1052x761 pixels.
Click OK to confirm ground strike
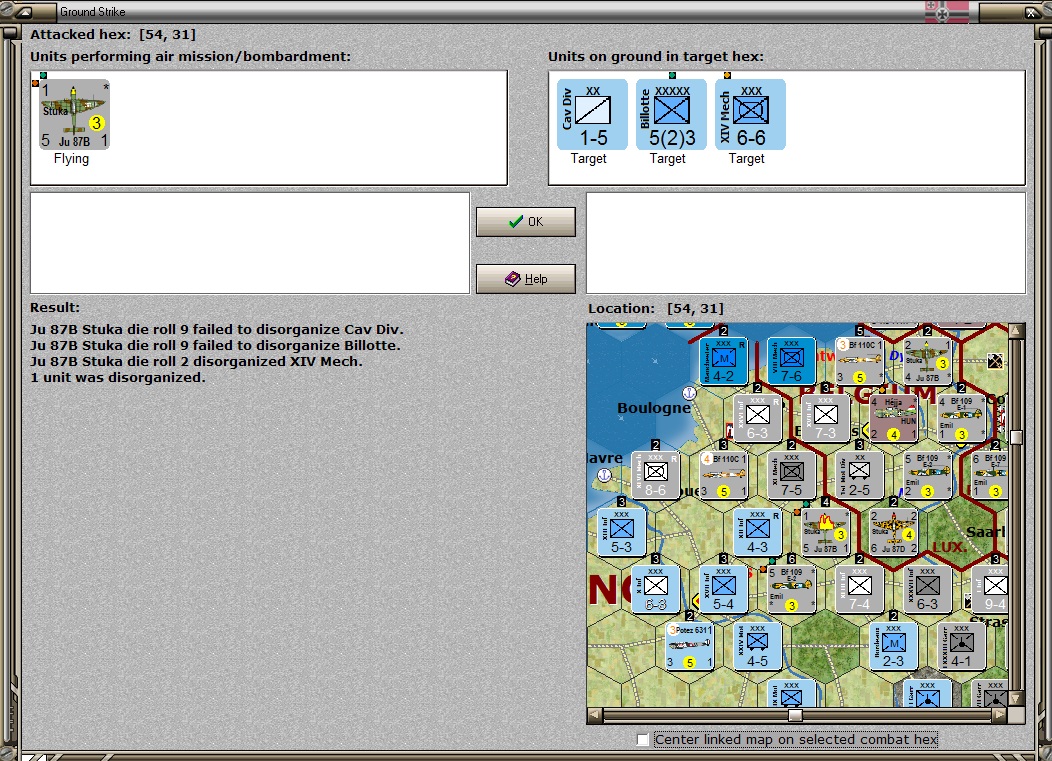(x=525, y=221)
